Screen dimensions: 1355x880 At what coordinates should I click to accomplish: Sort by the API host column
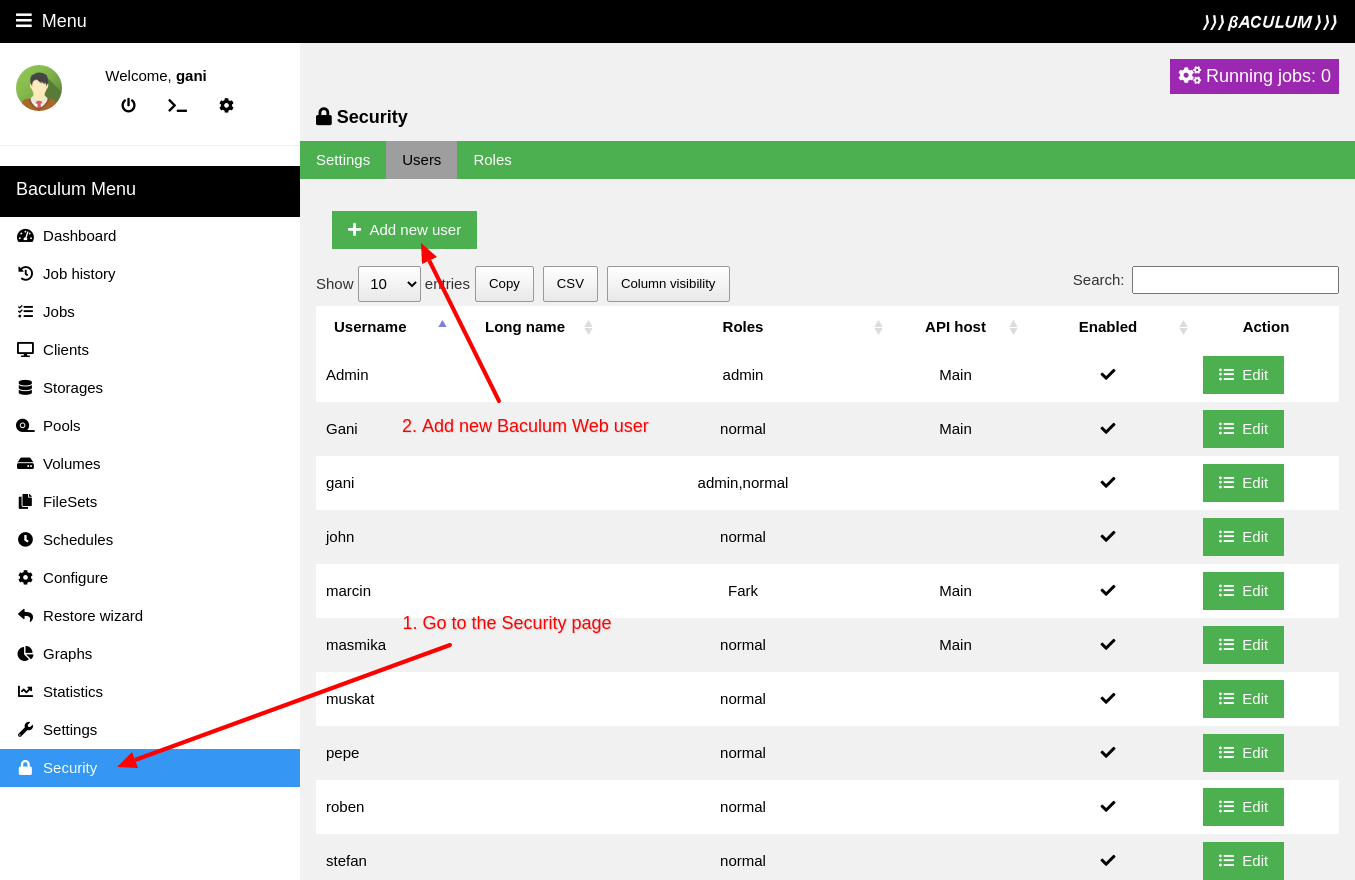[x=955, y=327]
